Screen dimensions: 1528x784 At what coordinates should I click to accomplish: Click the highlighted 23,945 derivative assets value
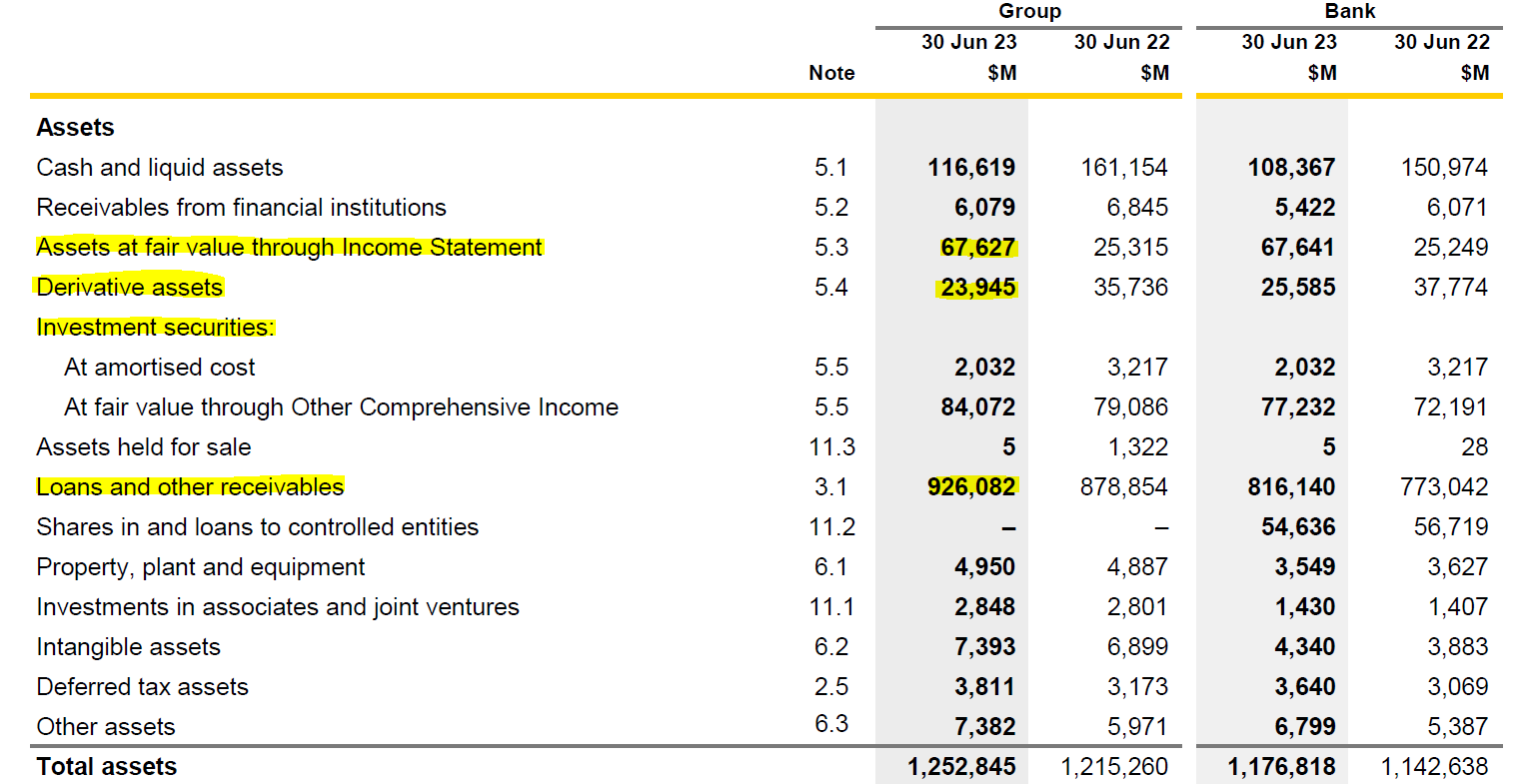(x=977, y=288)
